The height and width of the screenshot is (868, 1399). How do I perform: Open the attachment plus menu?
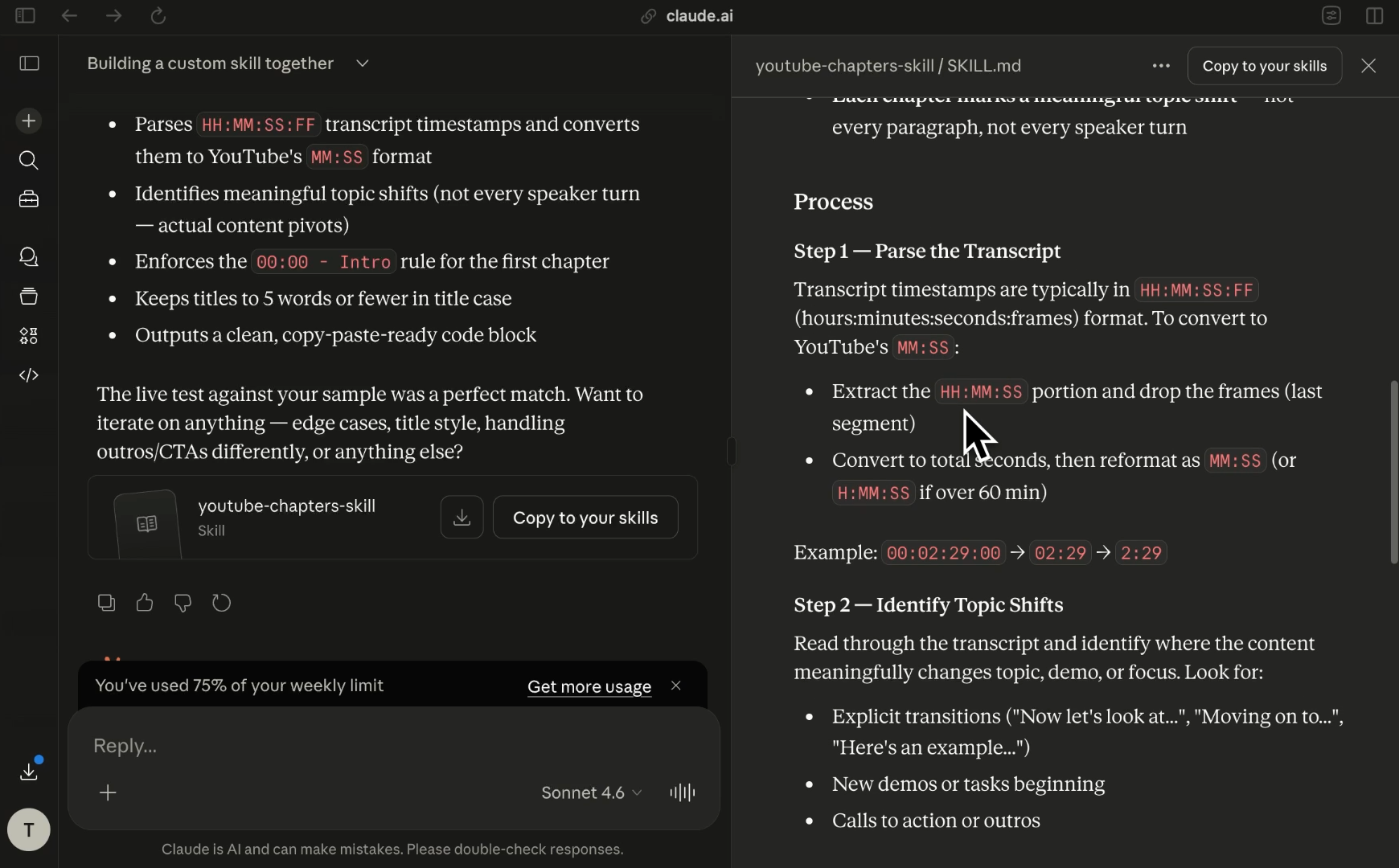click(108, 792)
